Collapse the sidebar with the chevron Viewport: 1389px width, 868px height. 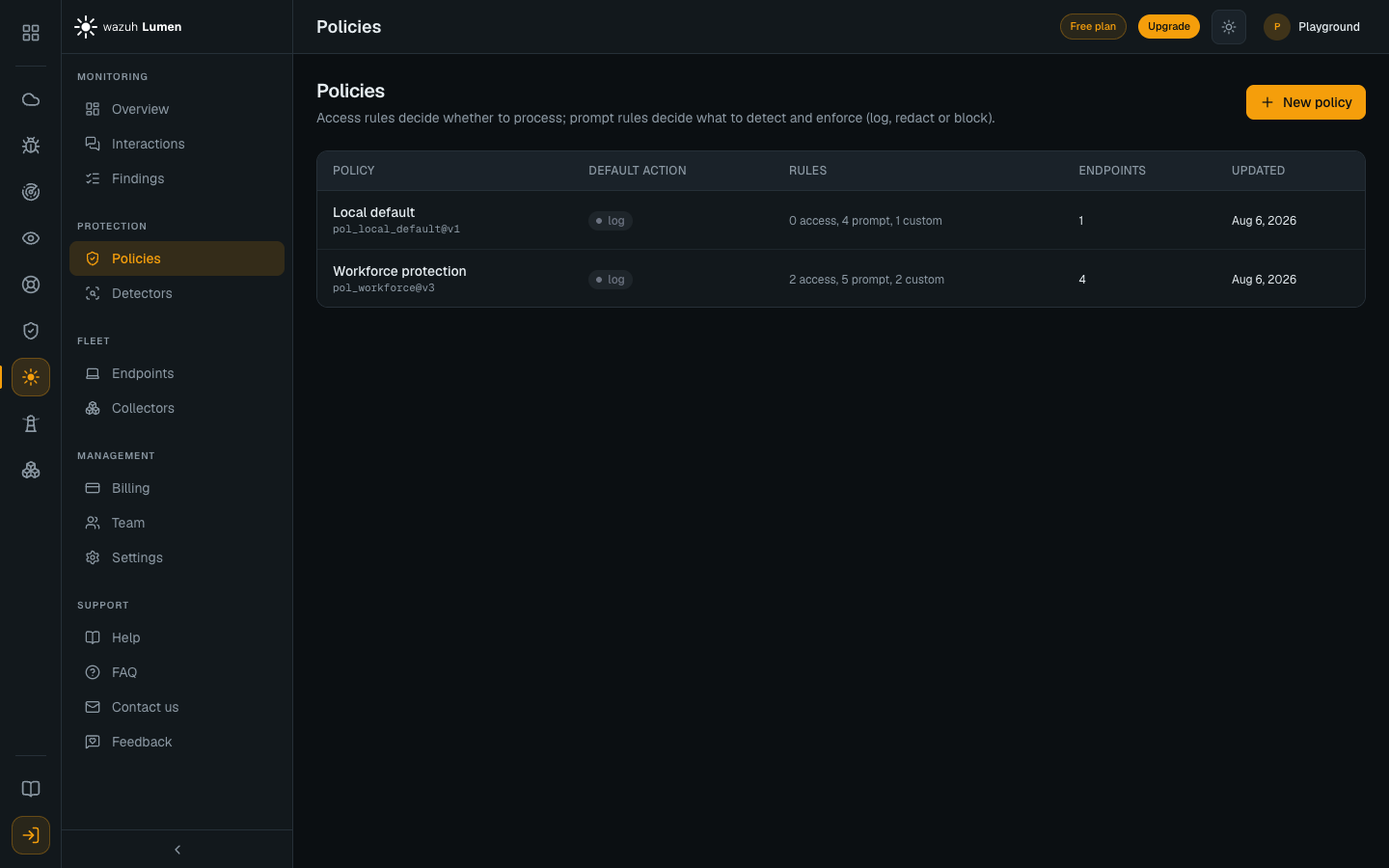point(177,850)
